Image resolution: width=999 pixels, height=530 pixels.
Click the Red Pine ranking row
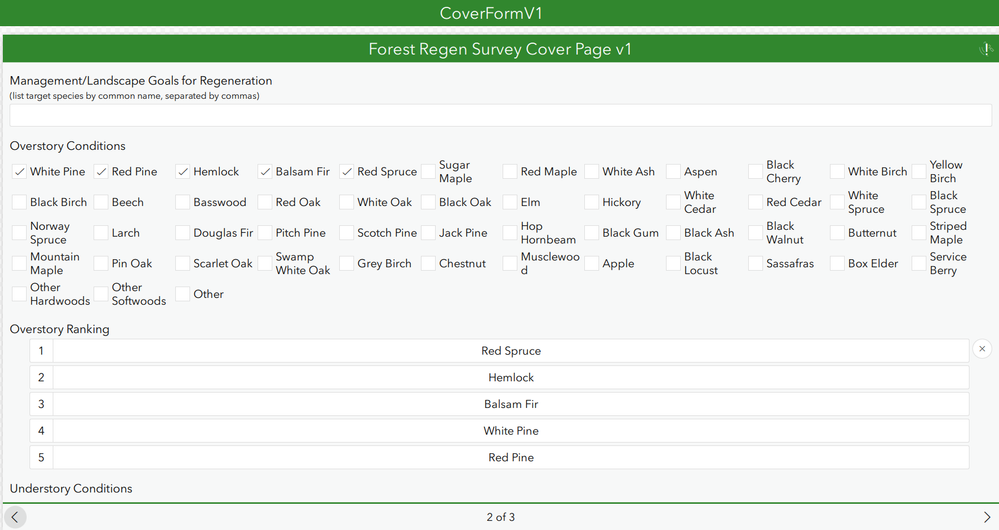point(510,457)
